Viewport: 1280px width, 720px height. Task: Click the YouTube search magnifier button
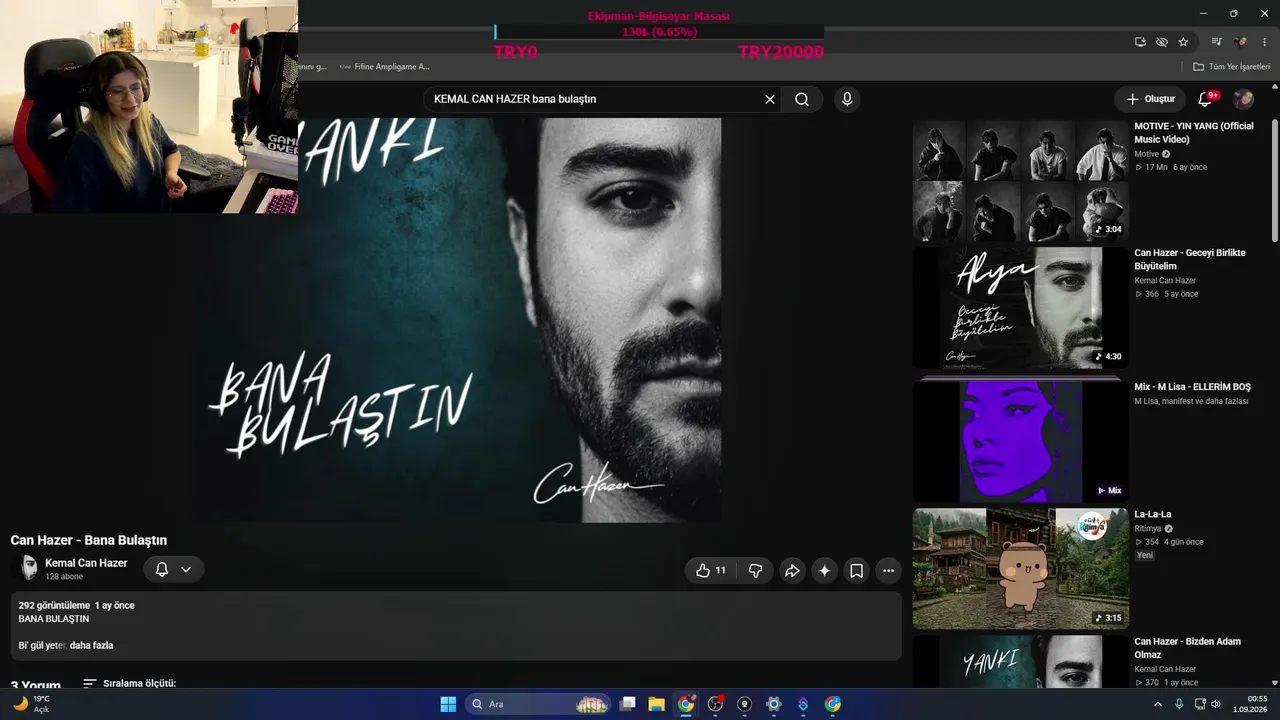pyautogui.click(x=802, y=99)
